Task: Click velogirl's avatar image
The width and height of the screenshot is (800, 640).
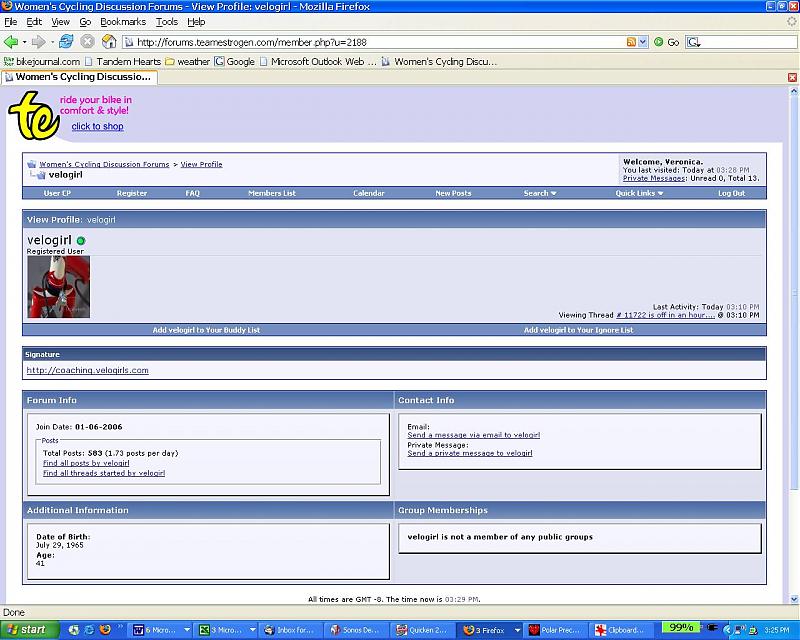Action: [x=58, y=287]
